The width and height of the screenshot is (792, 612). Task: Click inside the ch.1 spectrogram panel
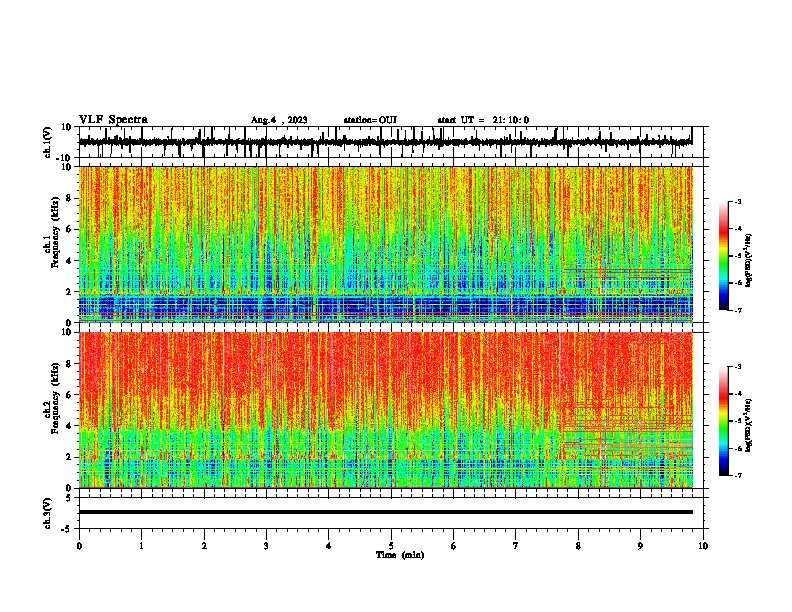(385, 244)
